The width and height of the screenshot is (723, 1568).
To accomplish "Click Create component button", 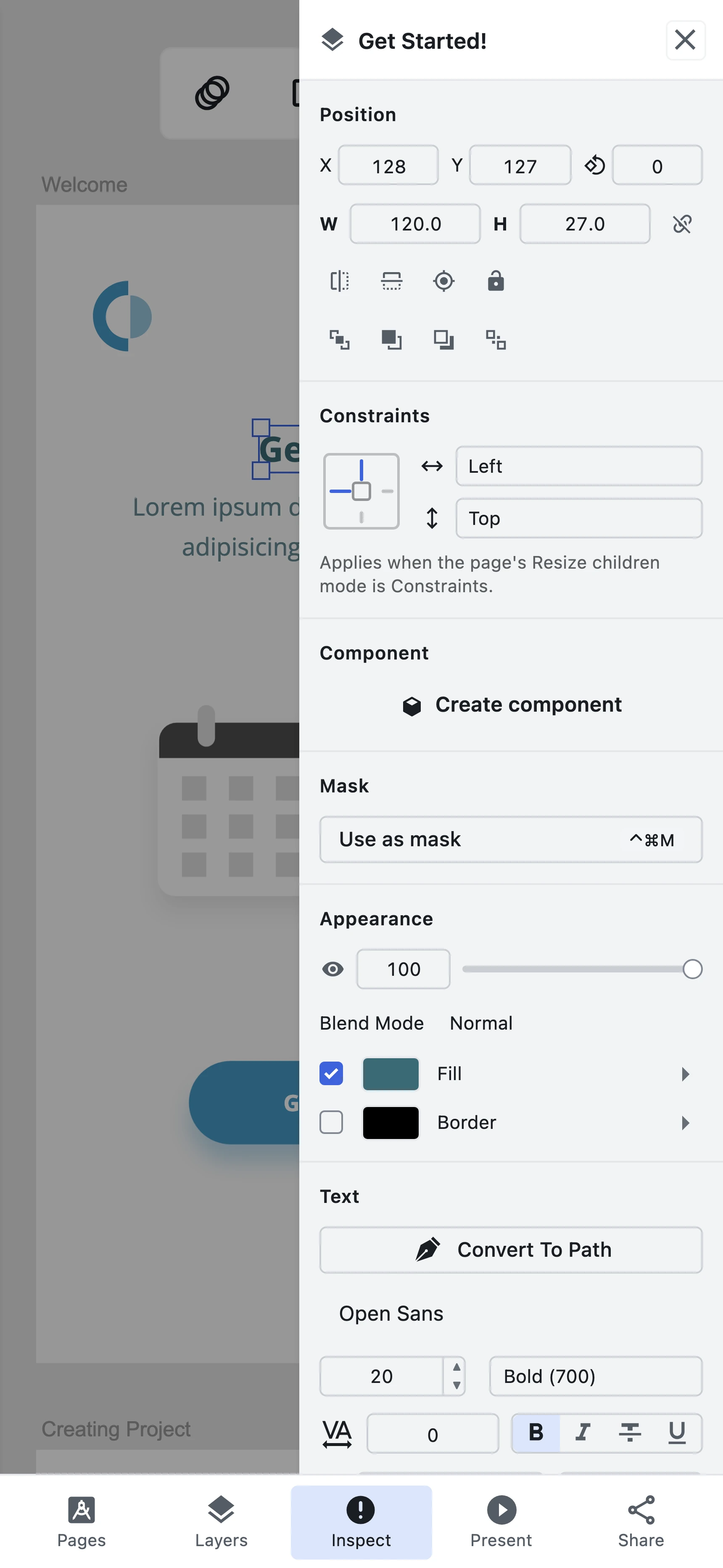I will pyautogui.click(x=511, y=705).
